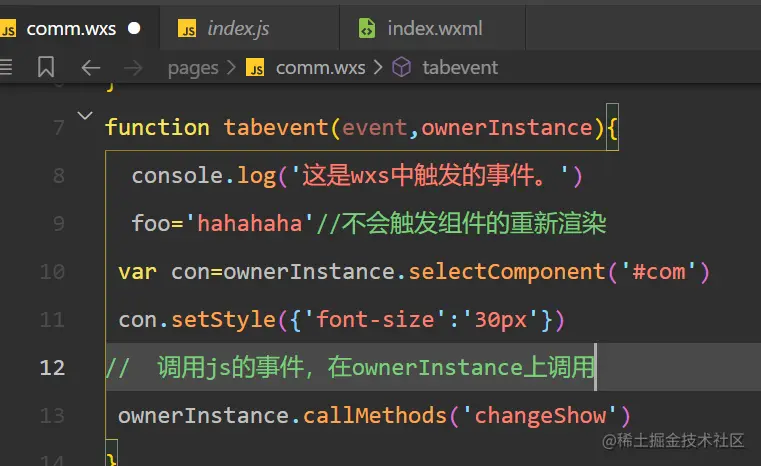Image resolution: width=761 pixels, height=466 pixels.
Task: Click the string '这是wxs中触发的事件。'
Action: pyautogui.click(x=431, y=176)
